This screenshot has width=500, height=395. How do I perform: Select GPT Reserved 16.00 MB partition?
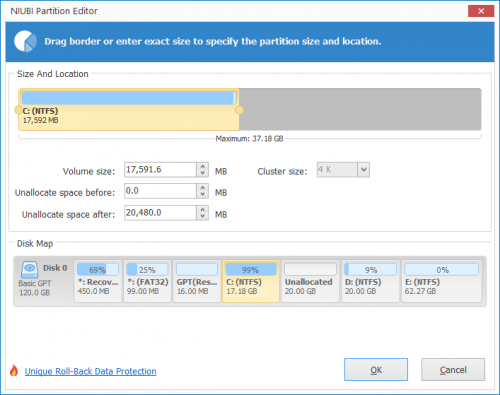click(x=197, y=281)
